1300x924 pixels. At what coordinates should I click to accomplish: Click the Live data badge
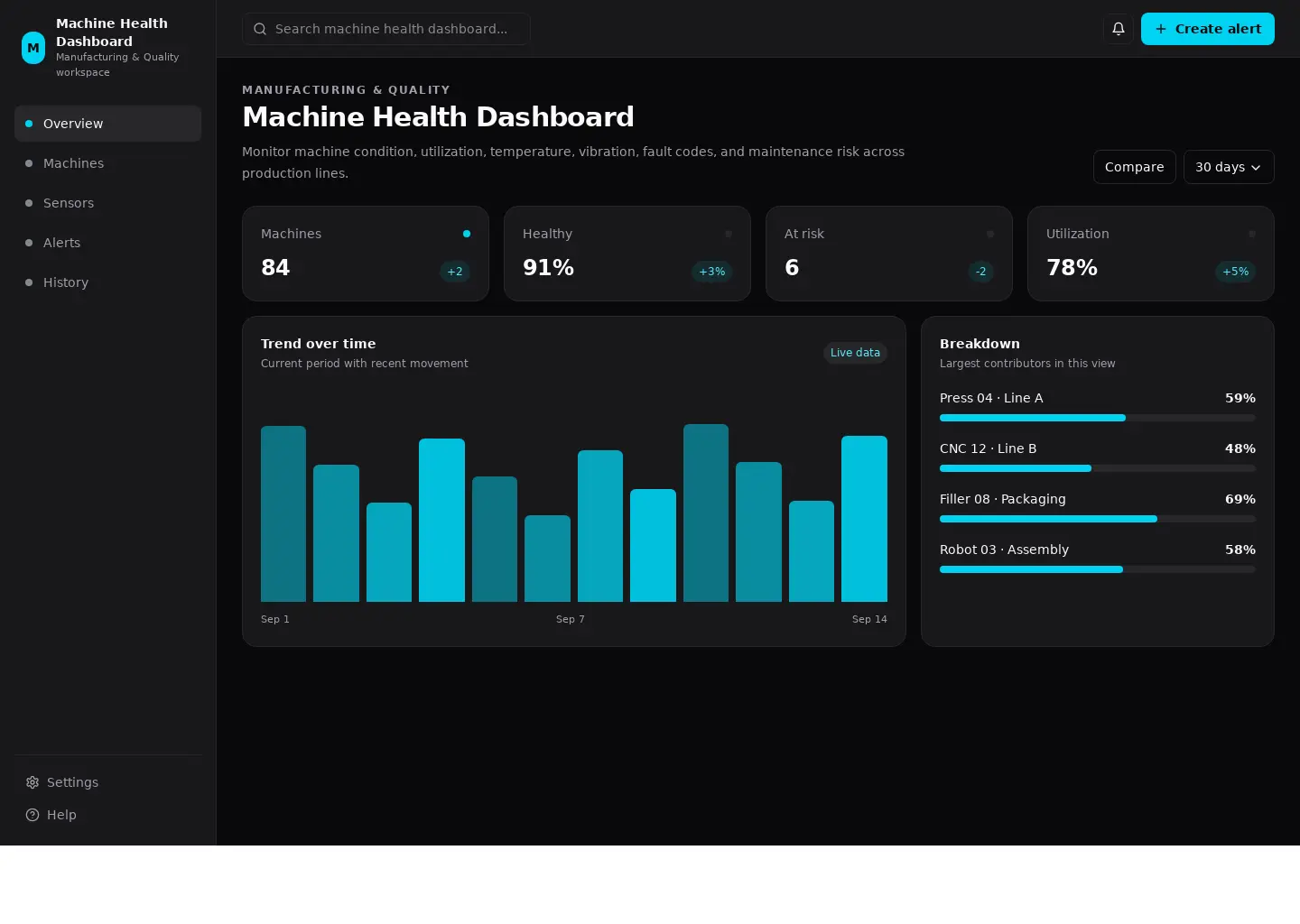(855, 353)
